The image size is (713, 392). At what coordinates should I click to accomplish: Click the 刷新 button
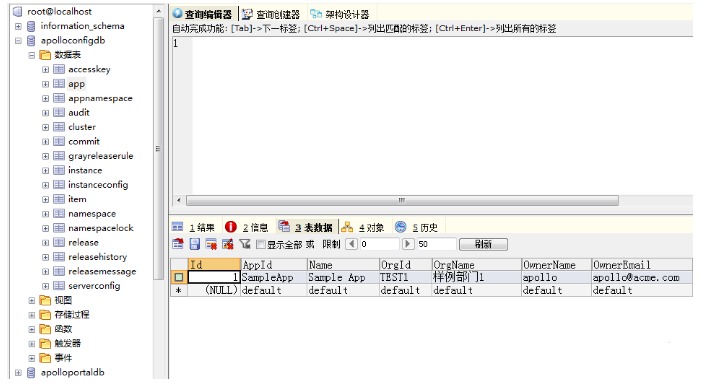483,244
